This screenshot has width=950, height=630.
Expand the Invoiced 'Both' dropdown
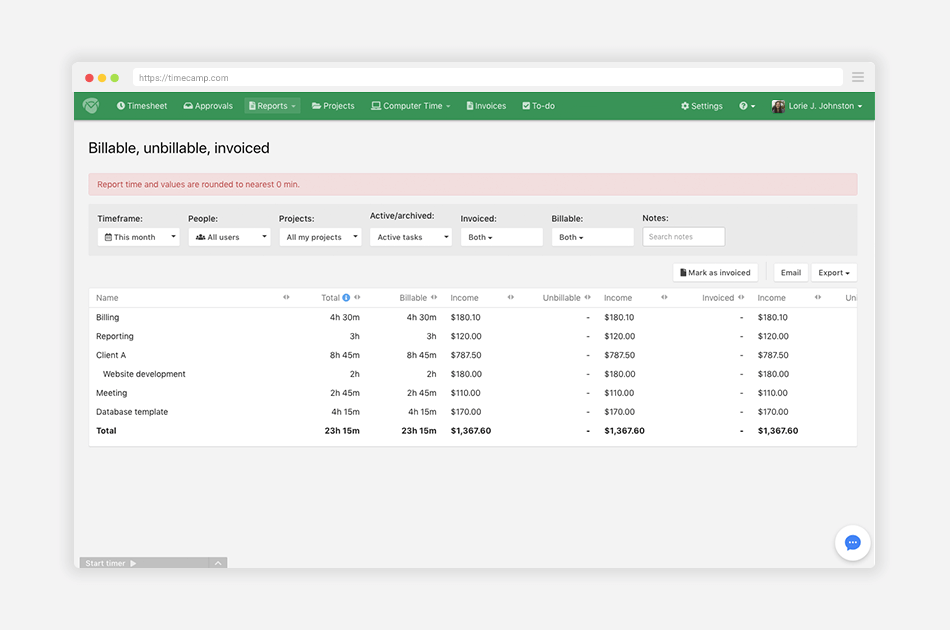pyautogui.click(x=502, y=237)
